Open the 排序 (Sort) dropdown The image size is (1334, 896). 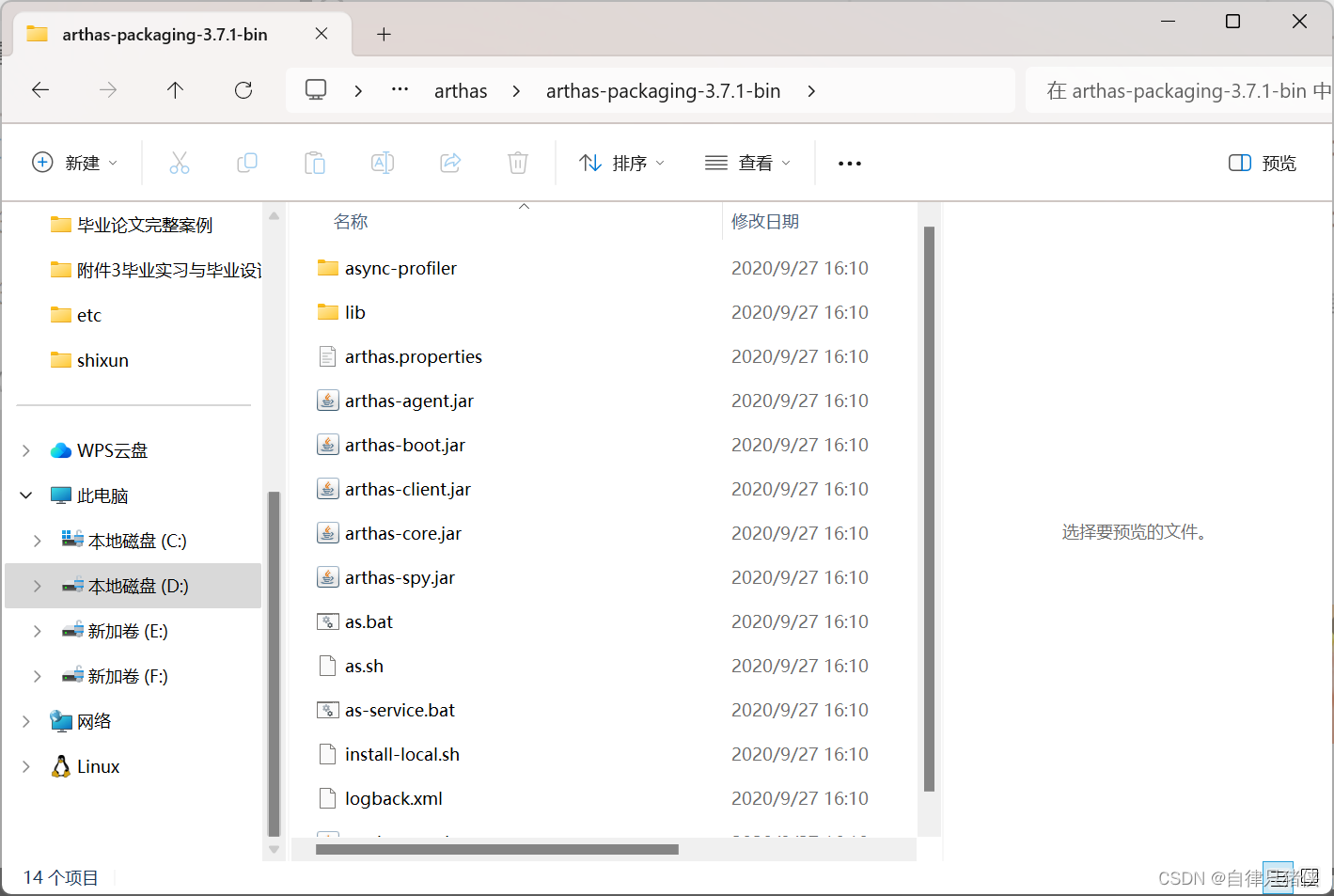[x=622, y=163]
